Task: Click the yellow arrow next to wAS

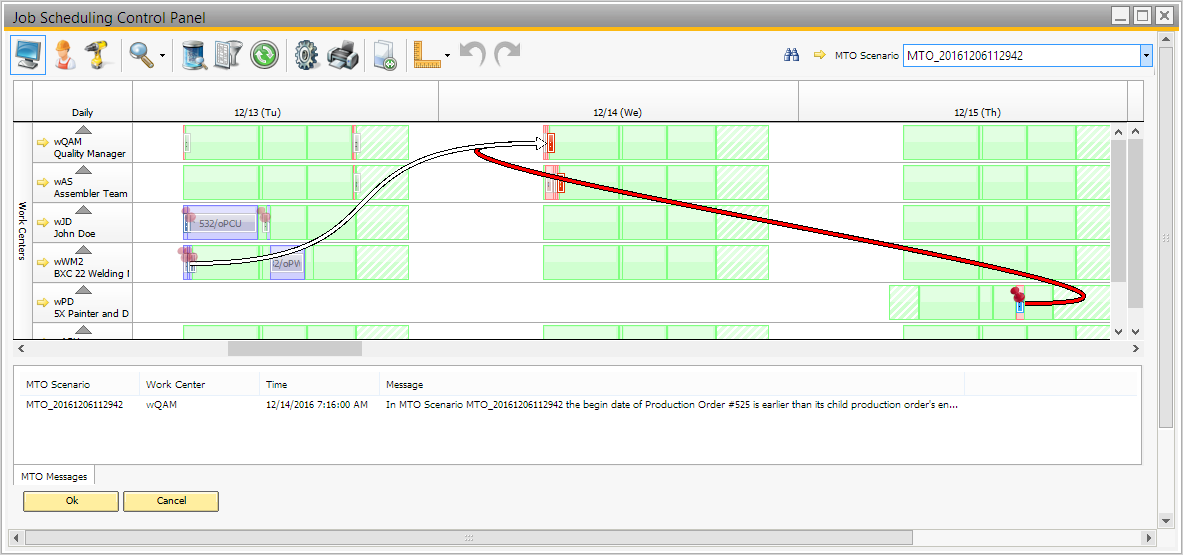Action: pyautogui.click(x=43, y=182)
